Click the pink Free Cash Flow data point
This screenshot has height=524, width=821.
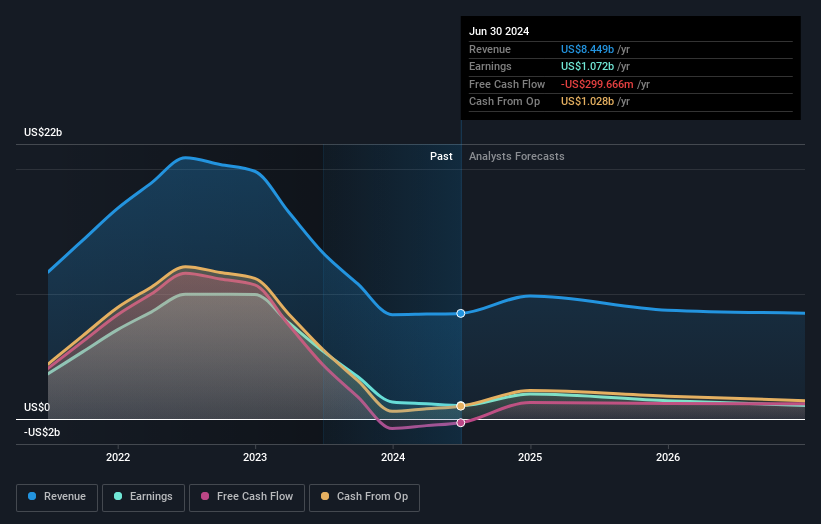pos(461,423)
